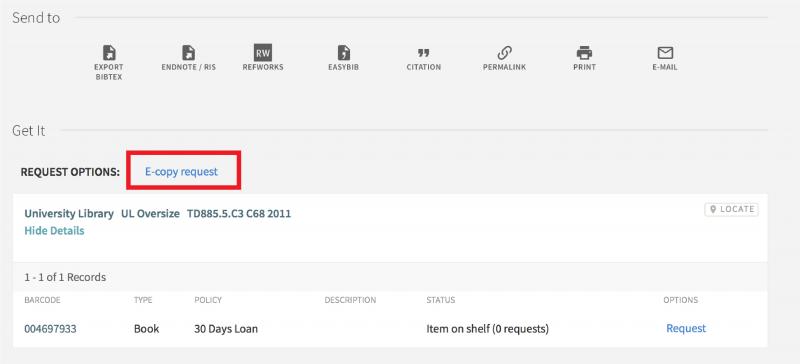The height and width of the screenshot is (364, 800).
Task: Click the Status column header
Action: pyautogui.click(x=441, y=300)
